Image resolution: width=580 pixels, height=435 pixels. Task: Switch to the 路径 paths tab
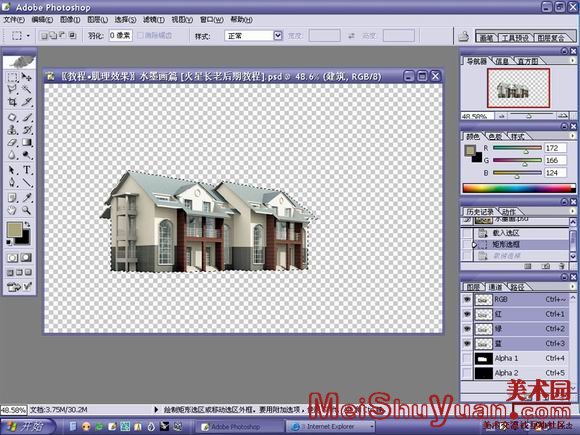pyautogui.click(x=517, y=287)
